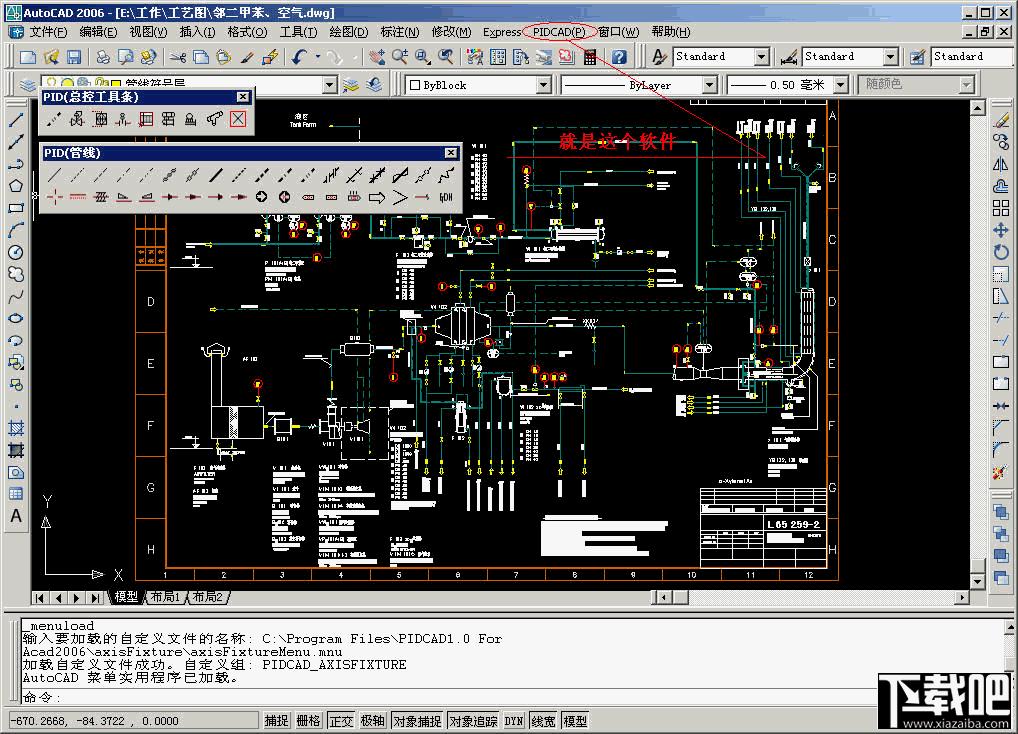Viewport: 1018px width, 734px height.
Task: Click the ByBlock white color swatch
Action: tap(415, 85)
